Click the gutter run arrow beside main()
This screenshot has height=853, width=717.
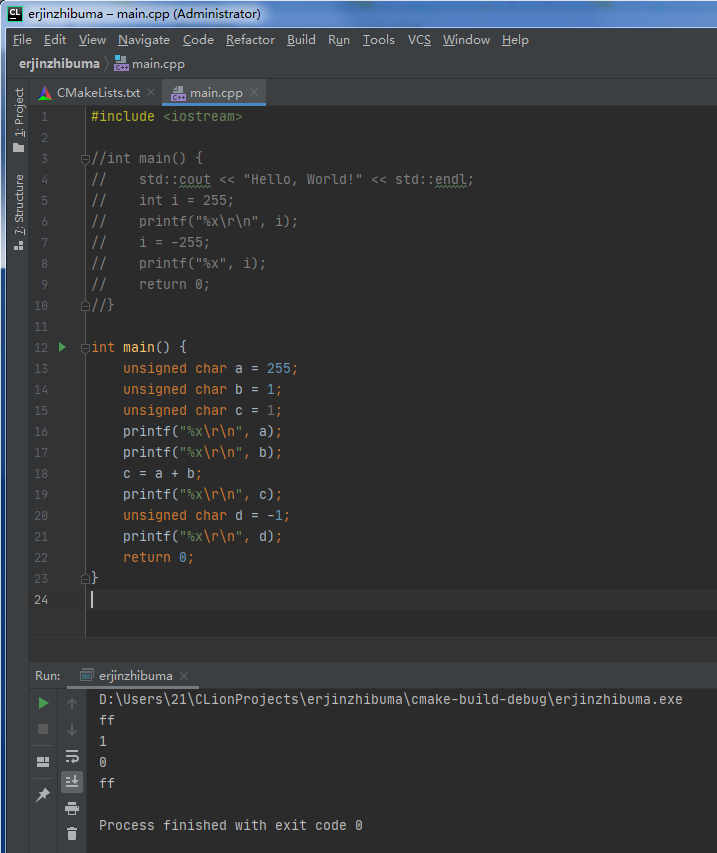click(62, 347)
